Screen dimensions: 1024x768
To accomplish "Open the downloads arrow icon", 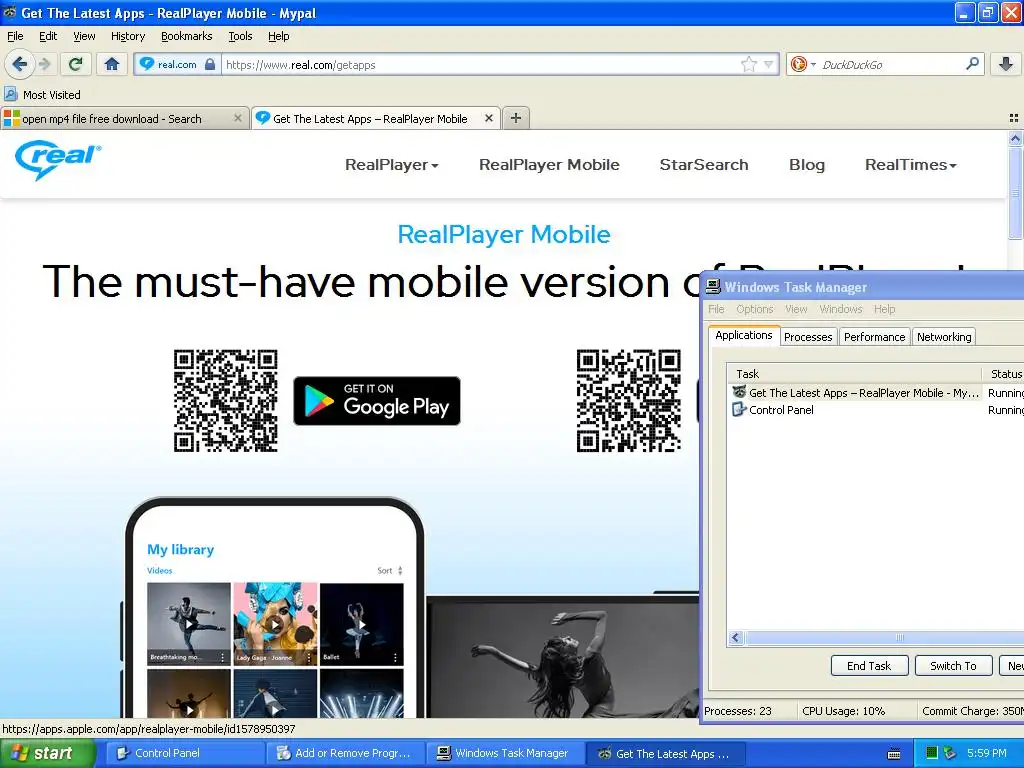I will point(1006,64).
